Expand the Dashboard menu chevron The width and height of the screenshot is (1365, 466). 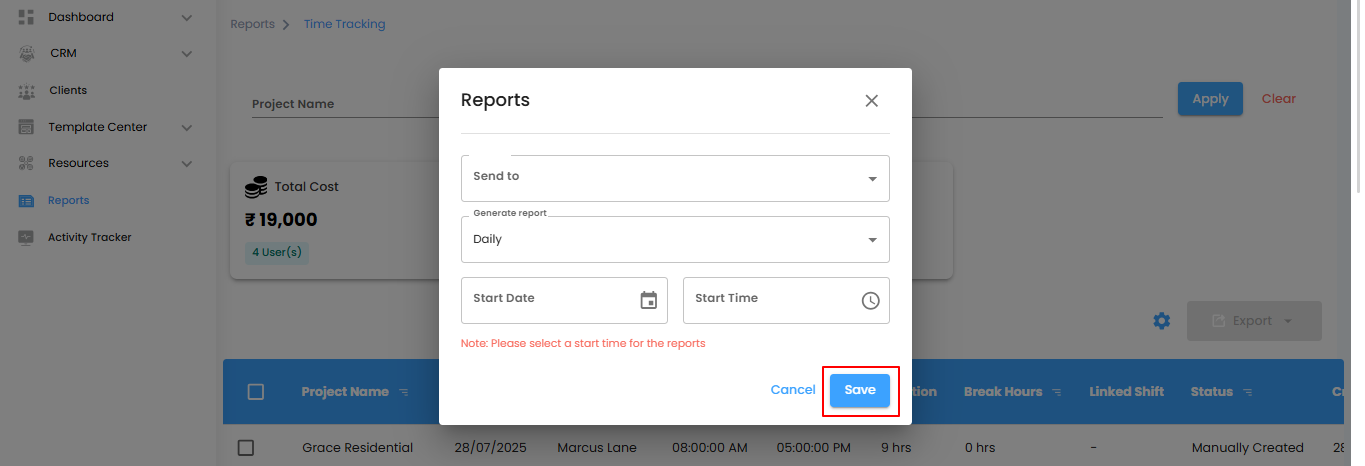pos(186,17)
